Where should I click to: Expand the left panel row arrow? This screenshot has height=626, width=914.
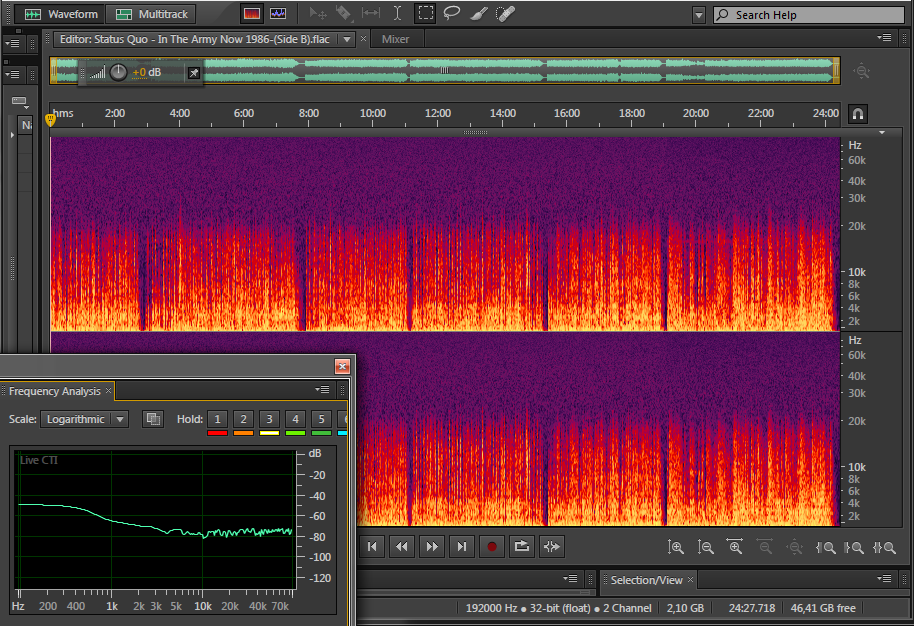12,135
